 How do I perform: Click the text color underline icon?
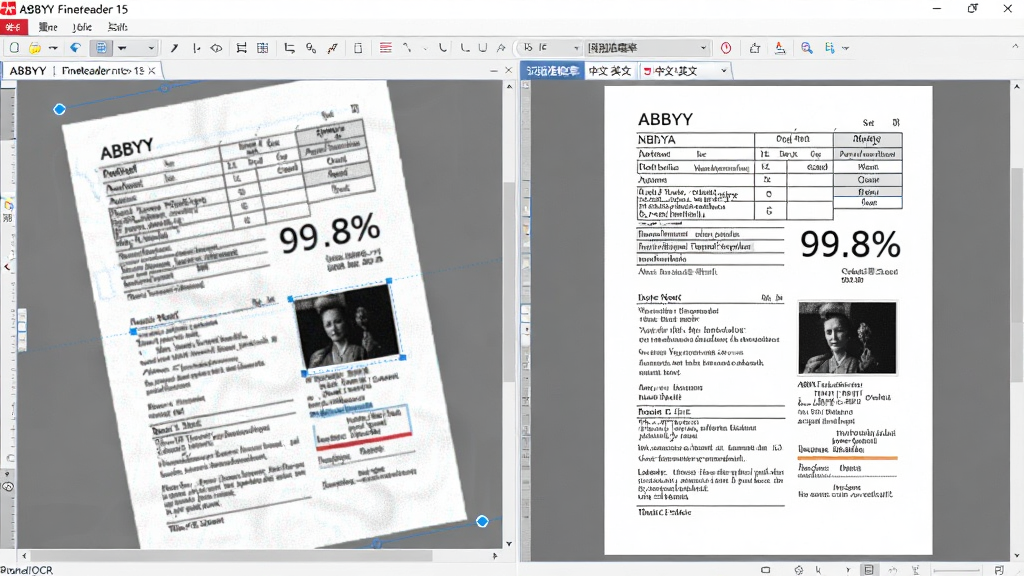pyautogui.click(x=780, y=48)
